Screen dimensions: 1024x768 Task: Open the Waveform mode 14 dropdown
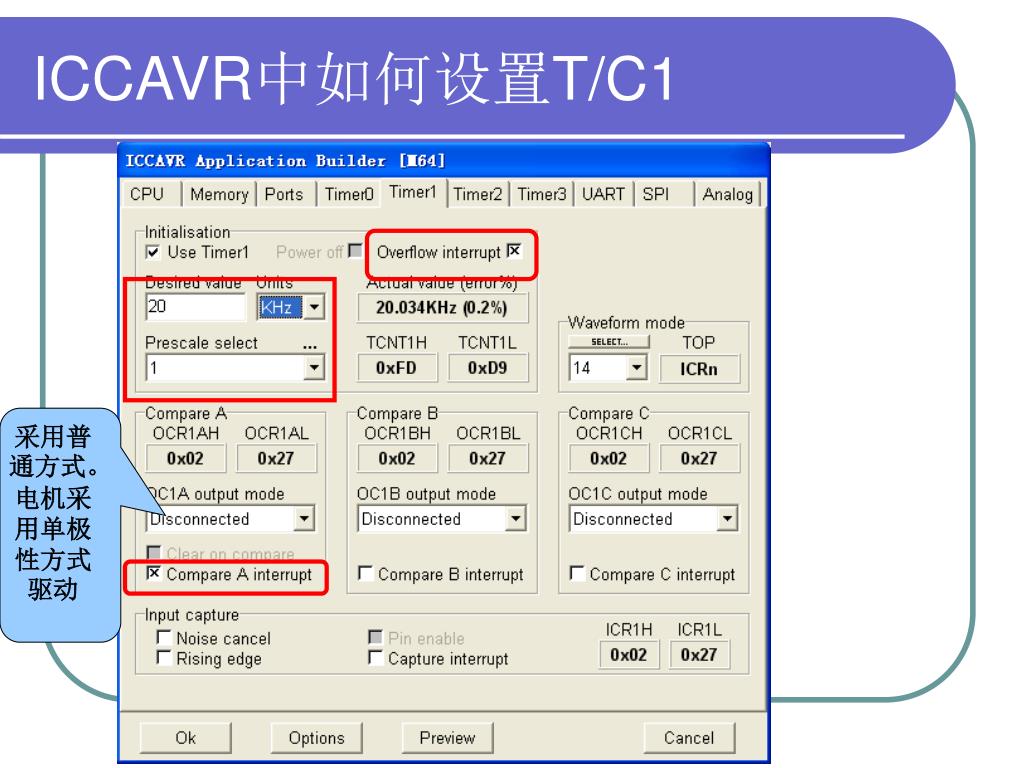click(x=637, y=368)
